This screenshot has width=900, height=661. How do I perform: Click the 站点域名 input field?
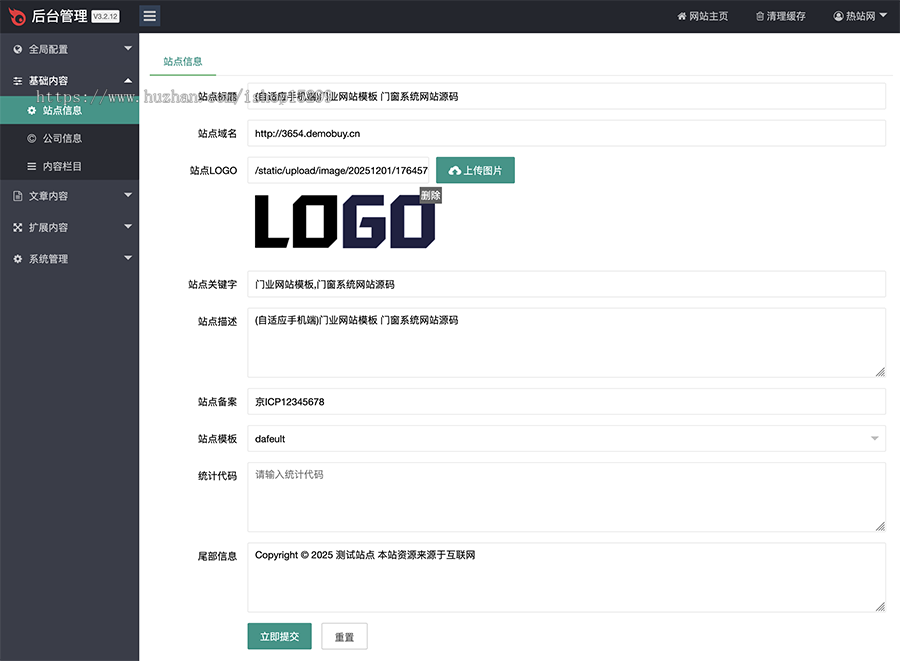click(566, 134)
